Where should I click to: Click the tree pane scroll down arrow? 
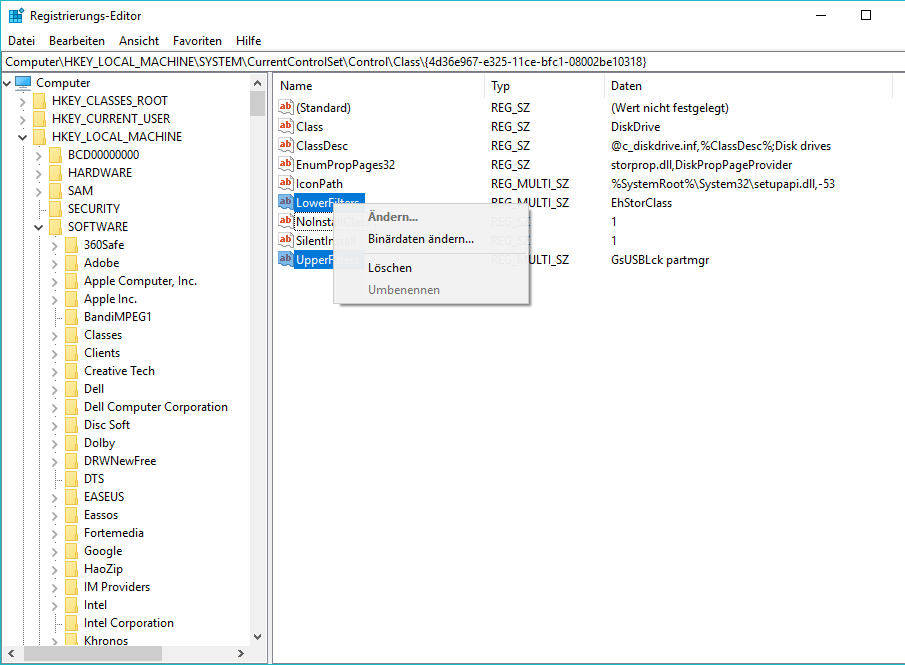pos(257,636)
